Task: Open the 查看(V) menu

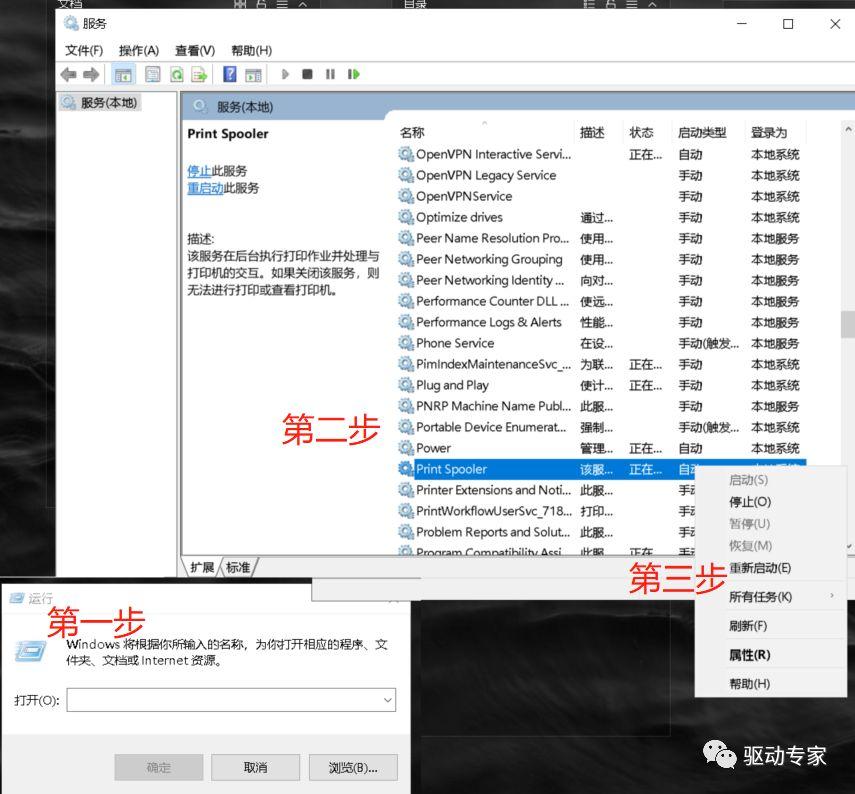Action: (x=195, y=50)
